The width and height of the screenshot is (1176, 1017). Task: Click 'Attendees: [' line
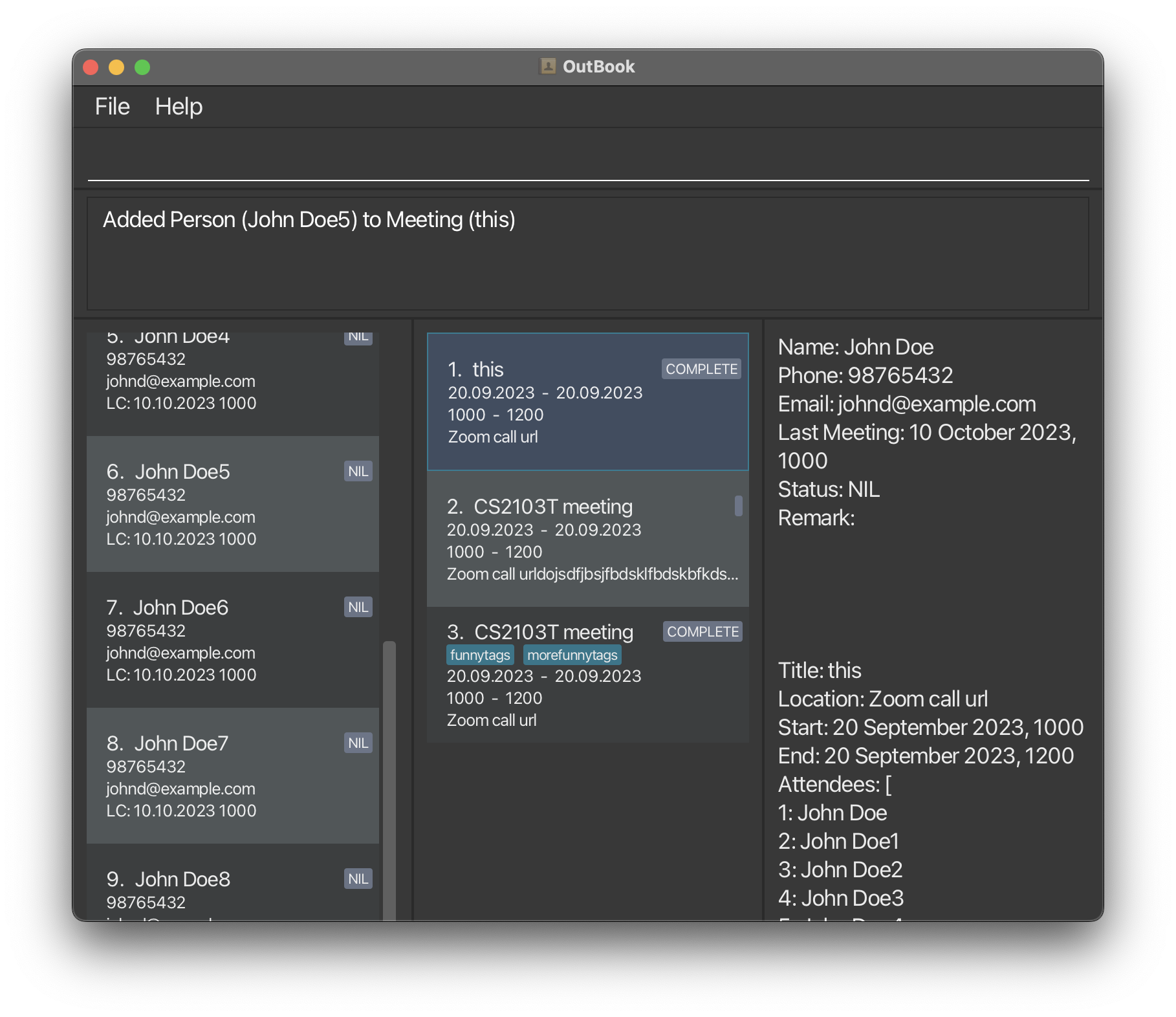834,785
